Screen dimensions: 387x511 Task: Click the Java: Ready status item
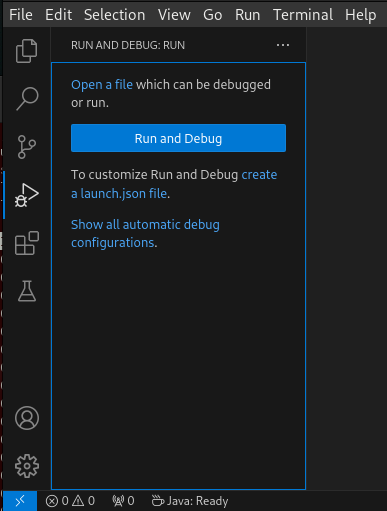pos(190,501)
